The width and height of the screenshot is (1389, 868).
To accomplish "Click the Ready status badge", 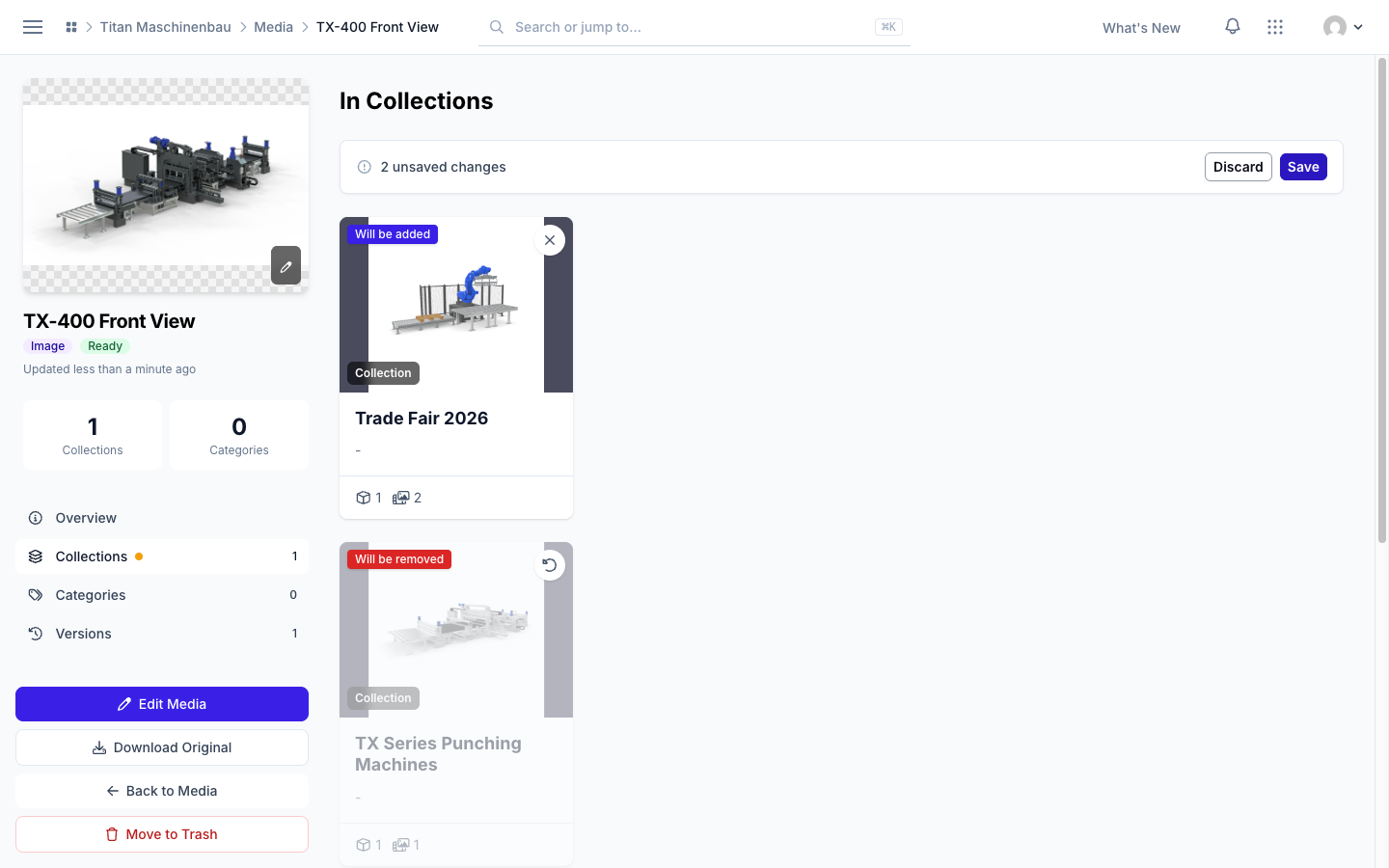I will (x=105, y=346).
